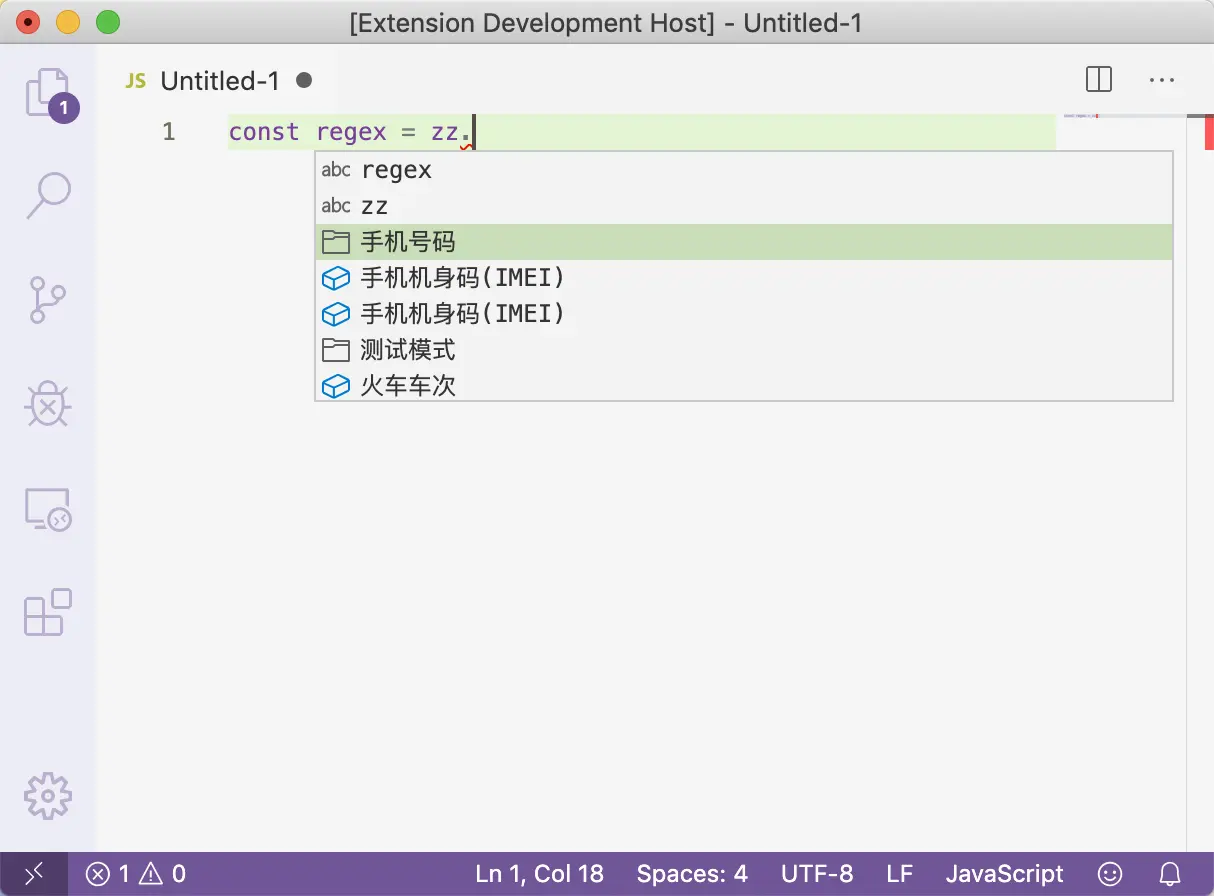
Task: Open the Debug view bug icon
Action: point(48,404)
